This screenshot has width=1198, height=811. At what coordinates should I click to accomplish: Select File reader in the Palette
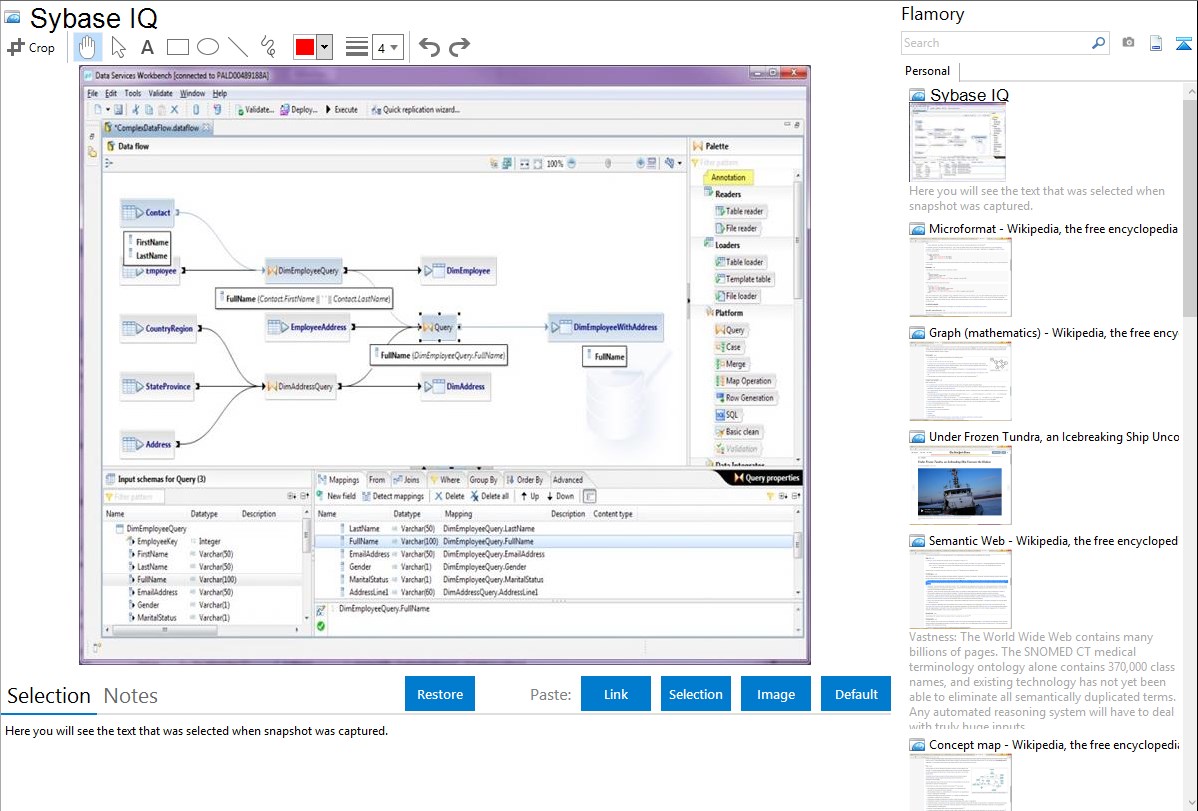pos(737,229)
